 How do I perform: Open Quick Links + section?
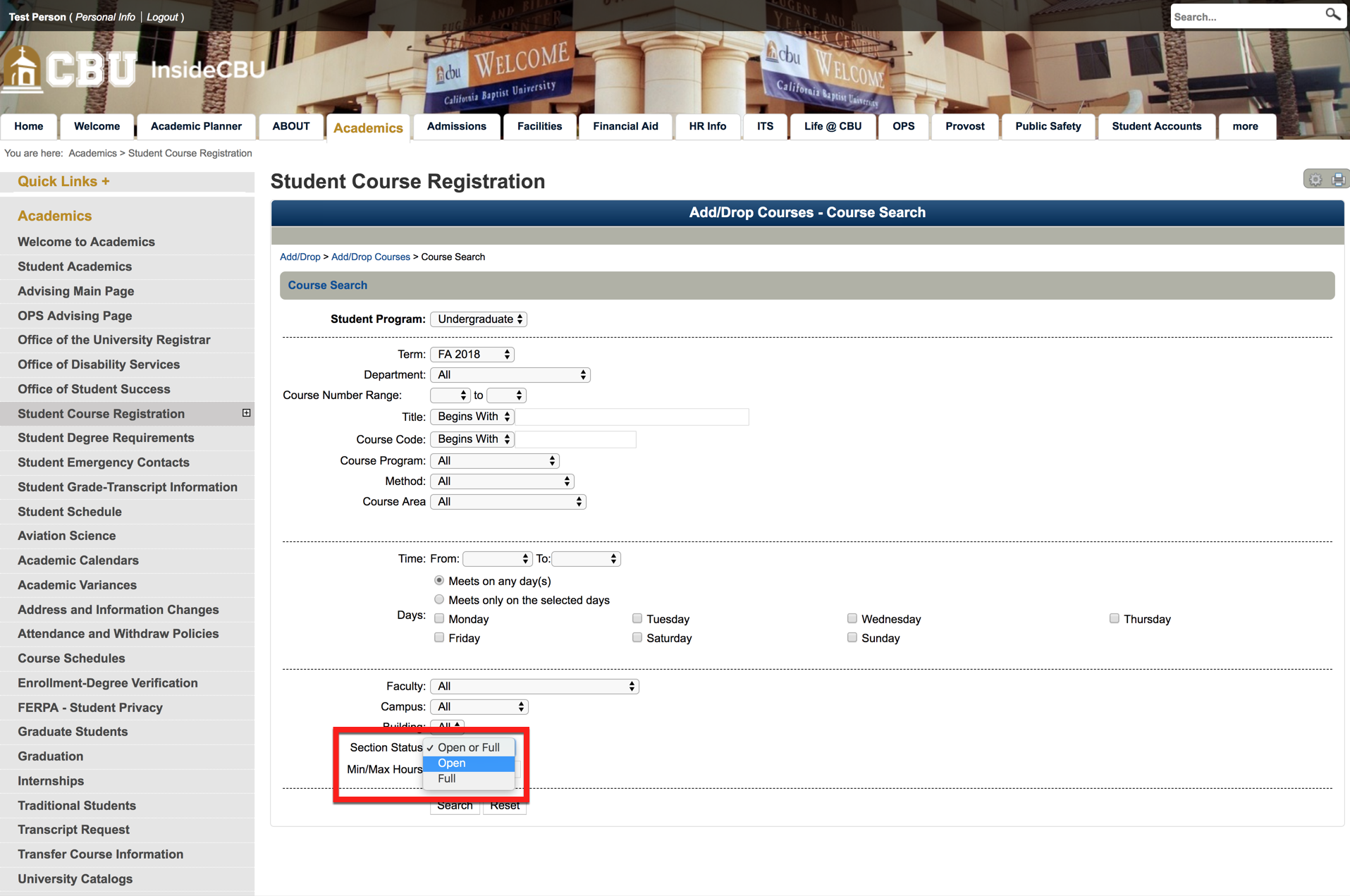63,181
